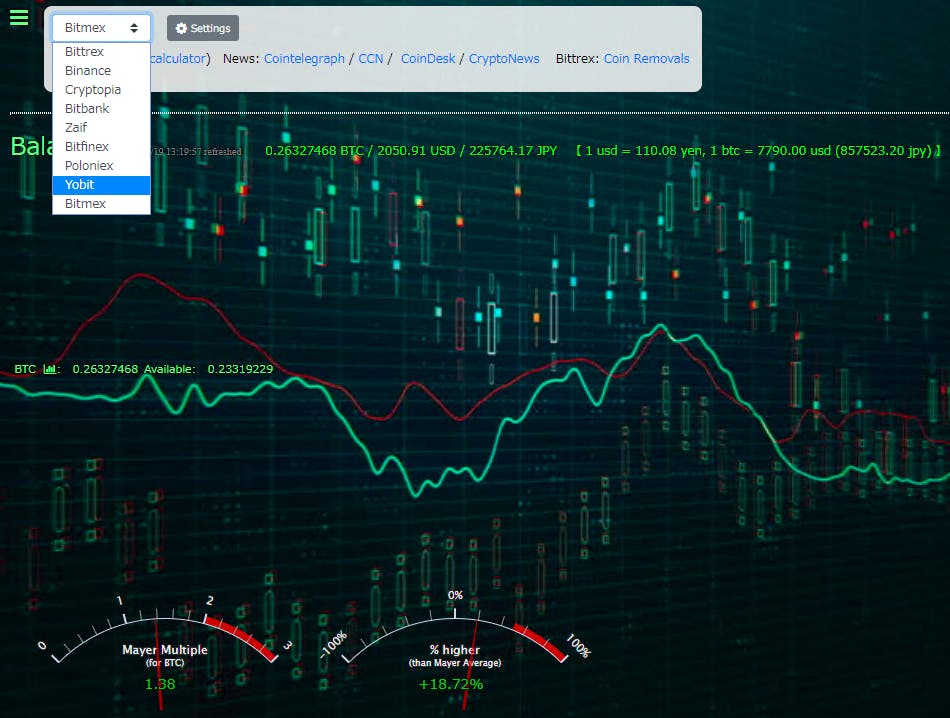The height and width of the screenshot is (718, 950).
Task: Open the CryptoNews link
Action: click(x=504, y=59)
